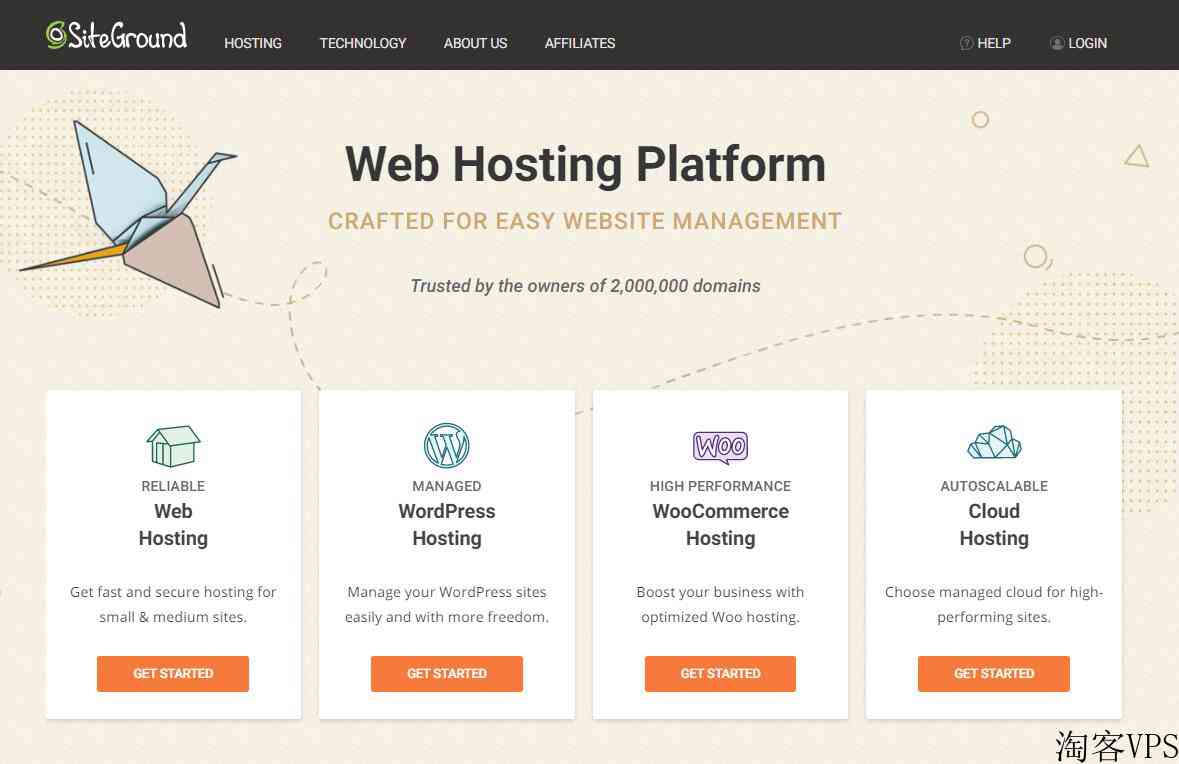
Task: Click the SiteGround logo
Action: 117,35
